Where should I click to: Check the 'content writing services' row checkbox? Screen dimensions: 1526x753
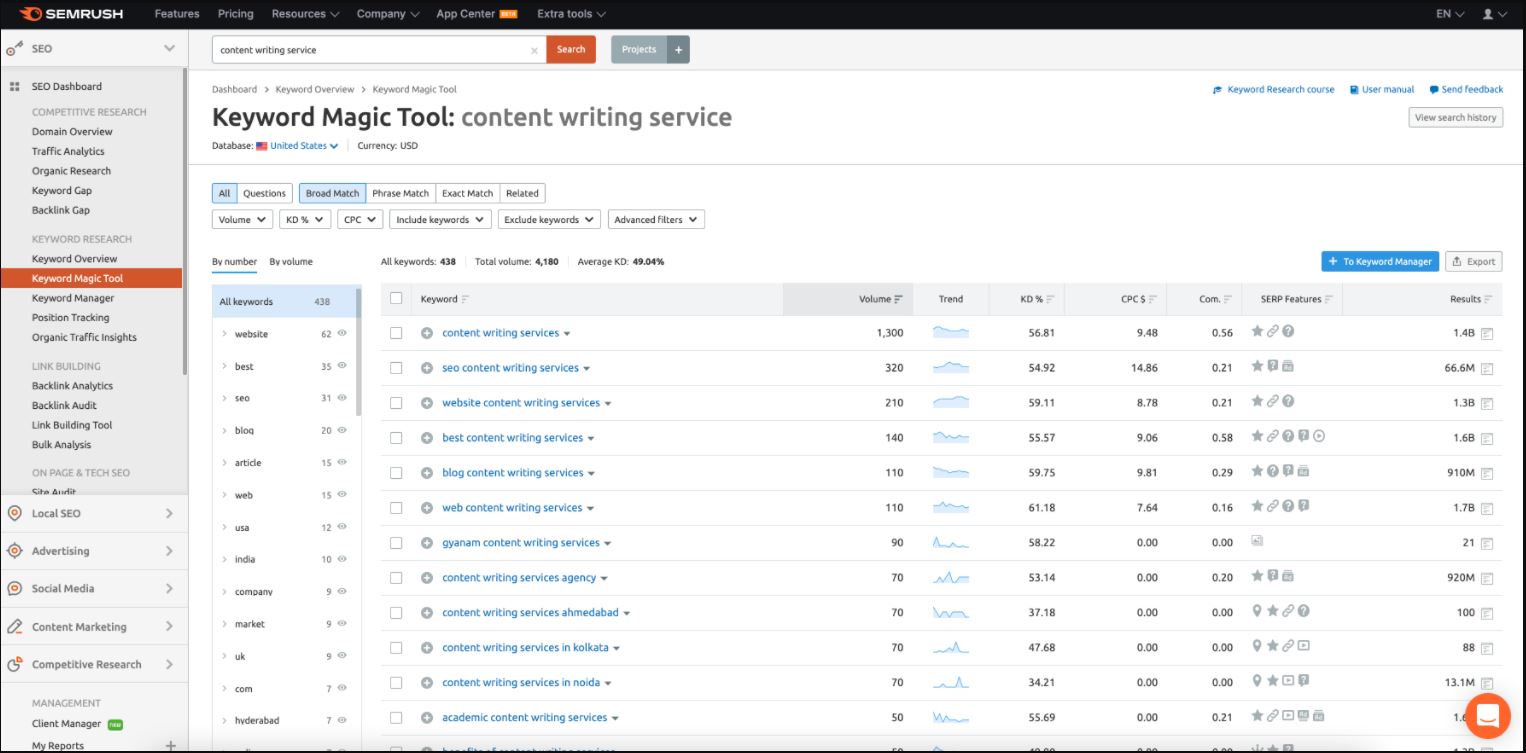click(x=396, y=333)
